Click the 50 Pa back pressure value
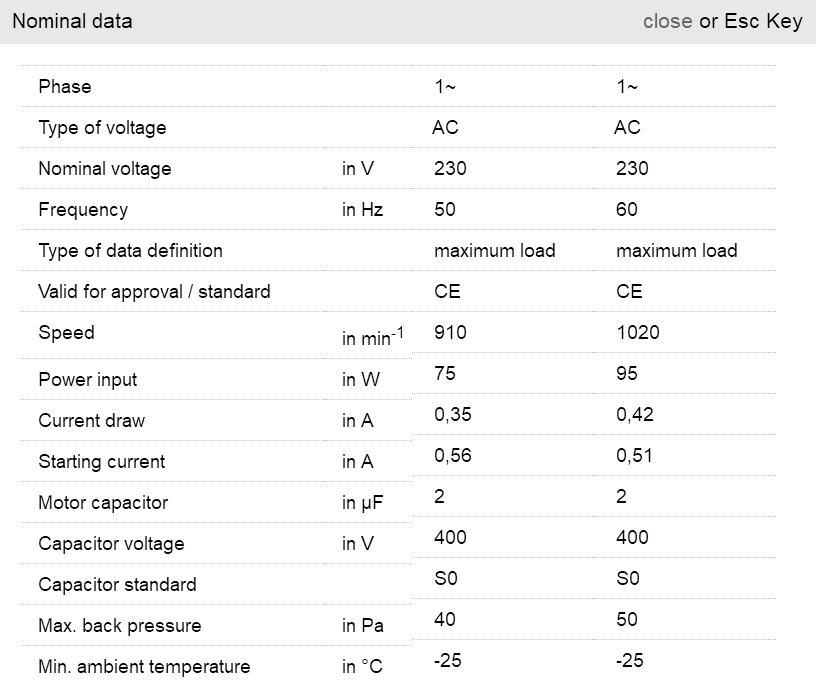The height and width of the screenshot is (691, 816). click(x=627, y=619)
